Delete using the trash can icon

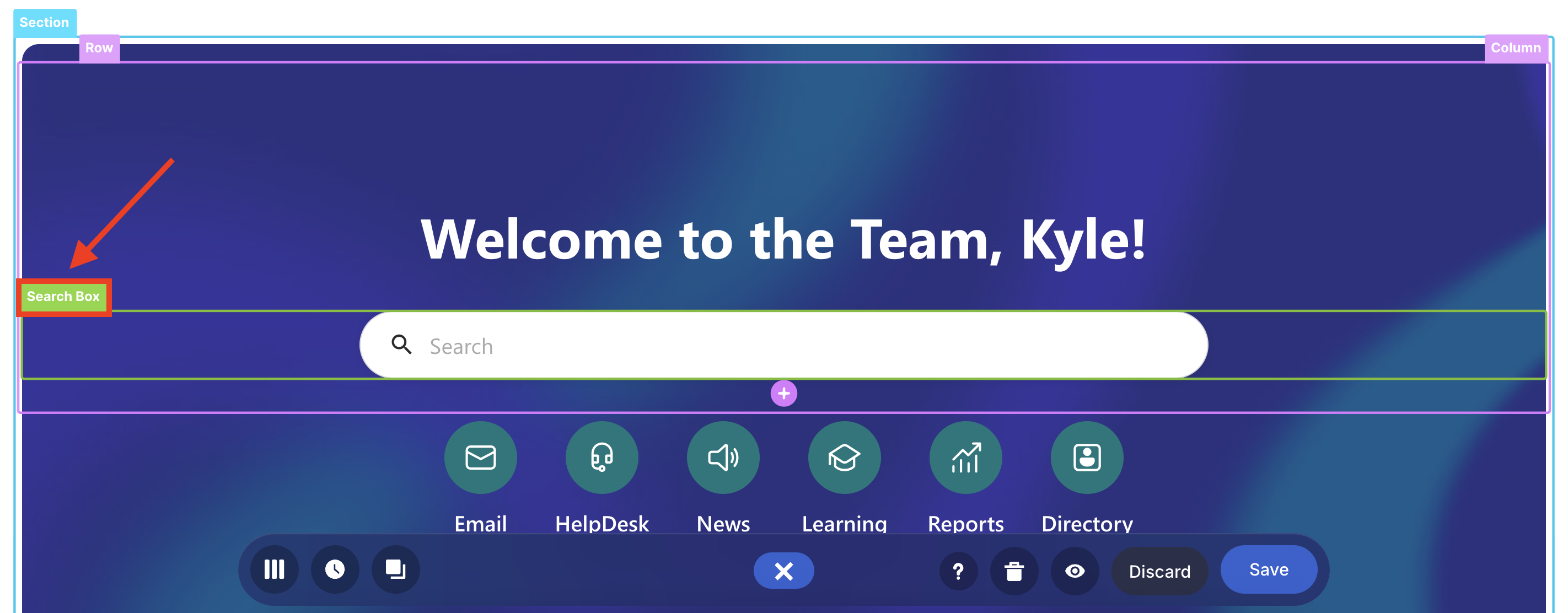(x=1014, y=571)
